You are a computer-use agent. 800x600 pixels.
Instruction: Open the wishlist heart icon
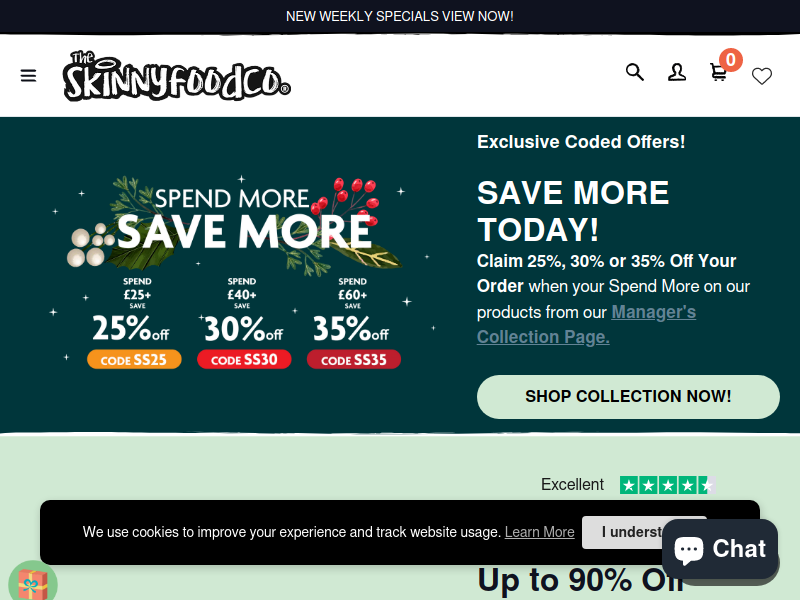[762, 76]
